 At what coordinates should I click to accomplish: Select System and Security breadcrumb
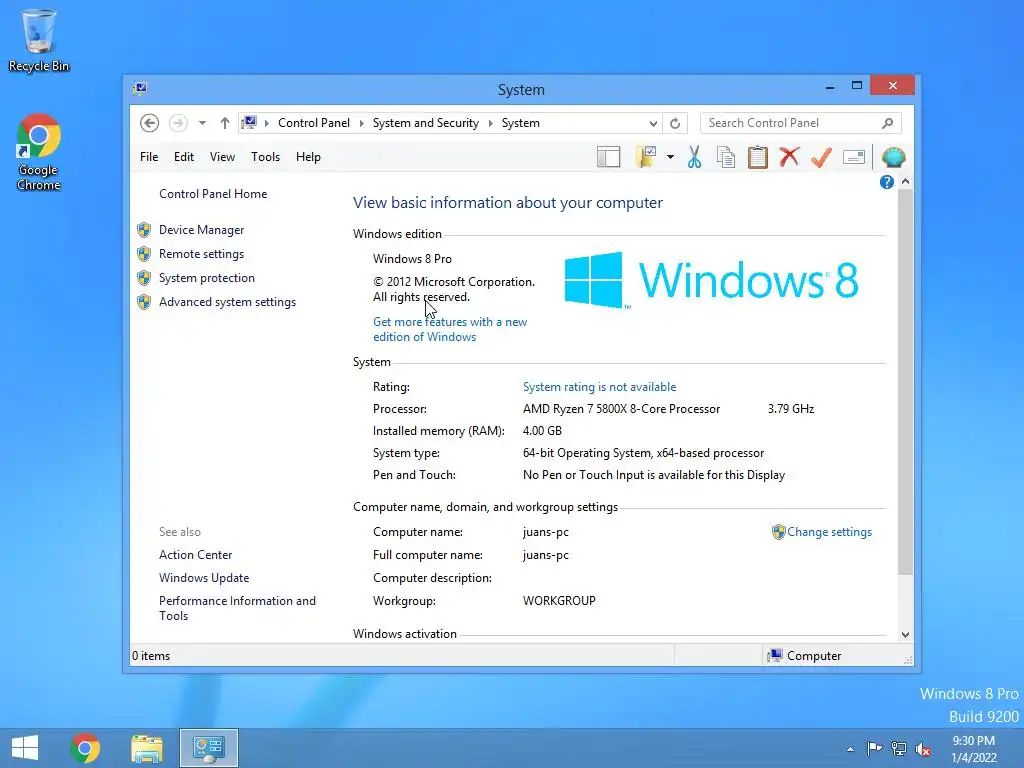(x=426, y=123)
